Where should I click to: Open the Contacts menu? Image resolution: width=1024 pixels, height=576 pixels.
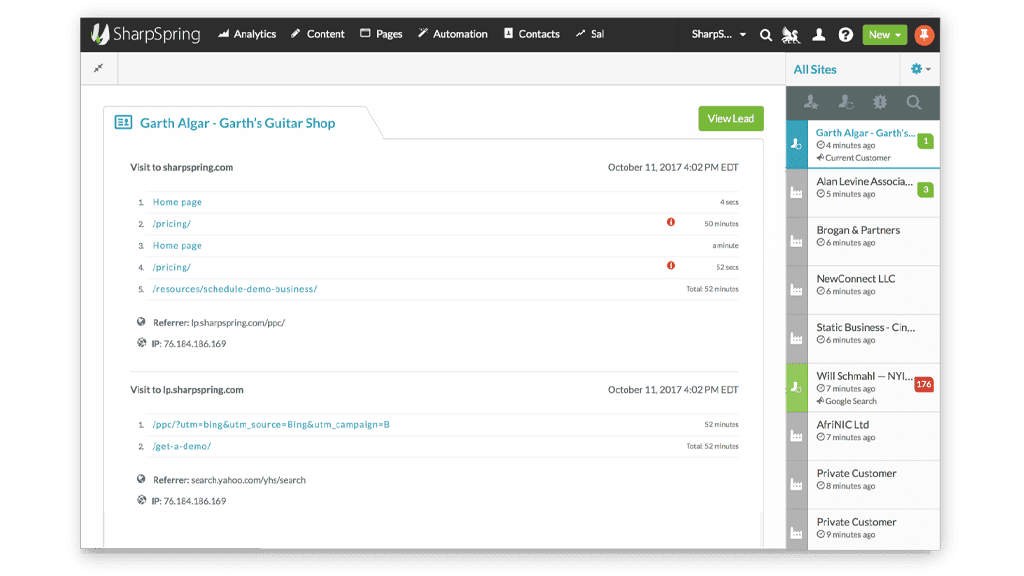click(x=532, y=34)
